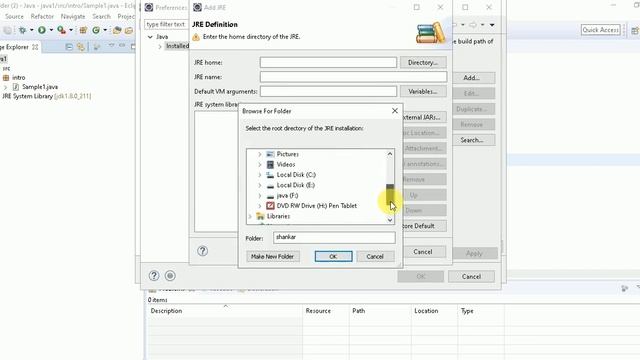Expand Local Disk (E:) node
The image size is (640, 360).
pos(260,185)
